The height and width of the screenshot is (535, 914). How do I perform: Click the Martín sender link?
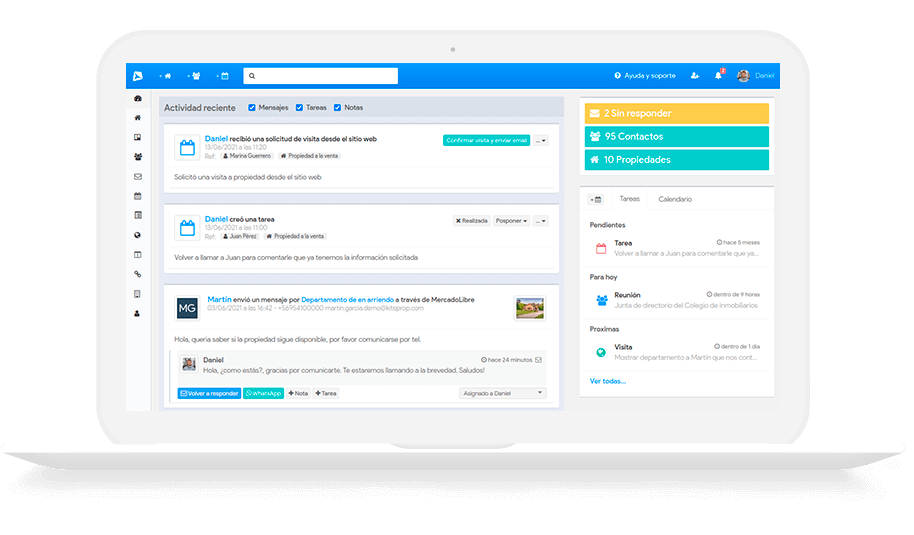coord(219,300)
